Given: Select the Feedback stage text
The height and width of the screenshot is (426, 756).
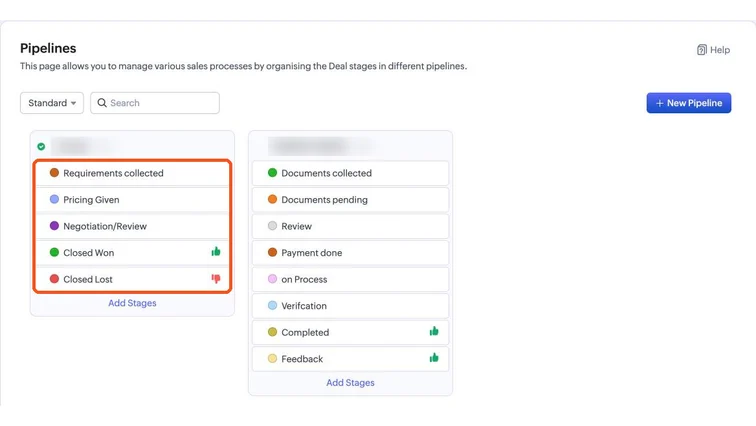Looking at the screenshot, I should tap(302, 359).
